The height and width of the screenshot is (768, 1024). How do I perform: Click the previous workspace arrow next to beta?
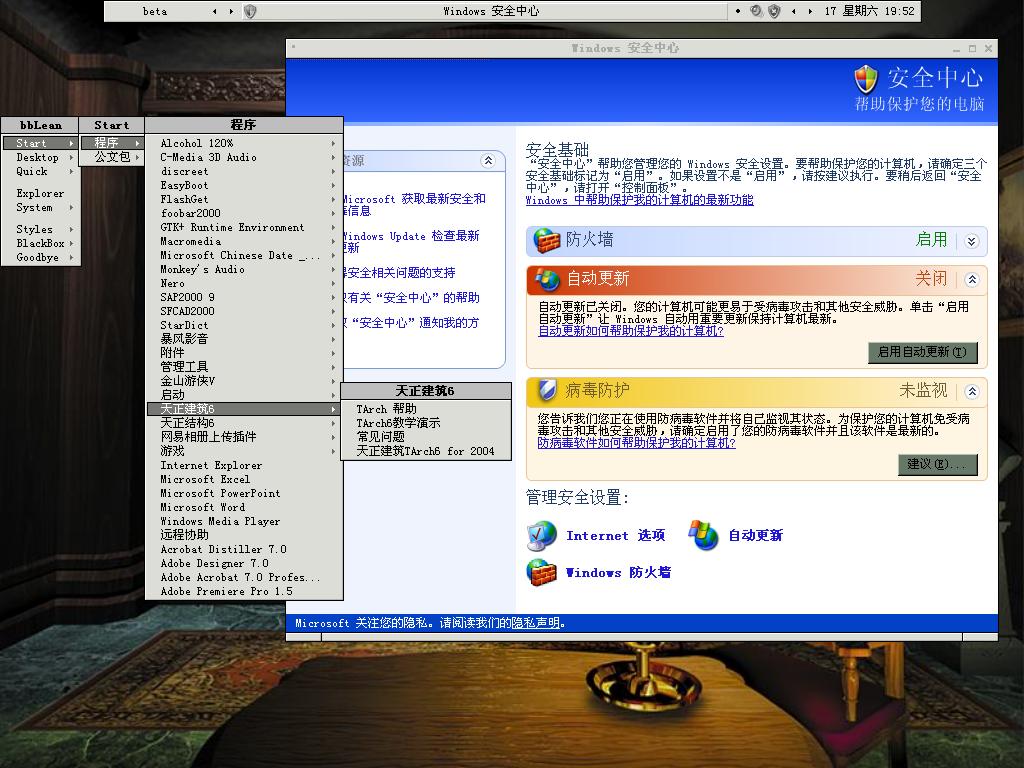point(214,11)
